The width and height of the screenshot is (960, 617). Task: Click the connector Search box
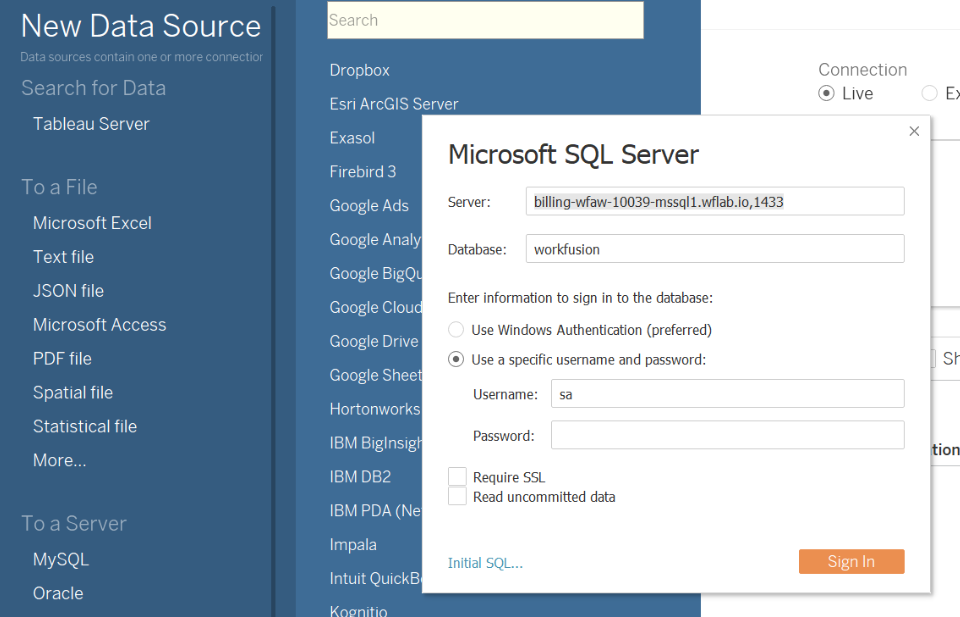[x=485, y=20]
